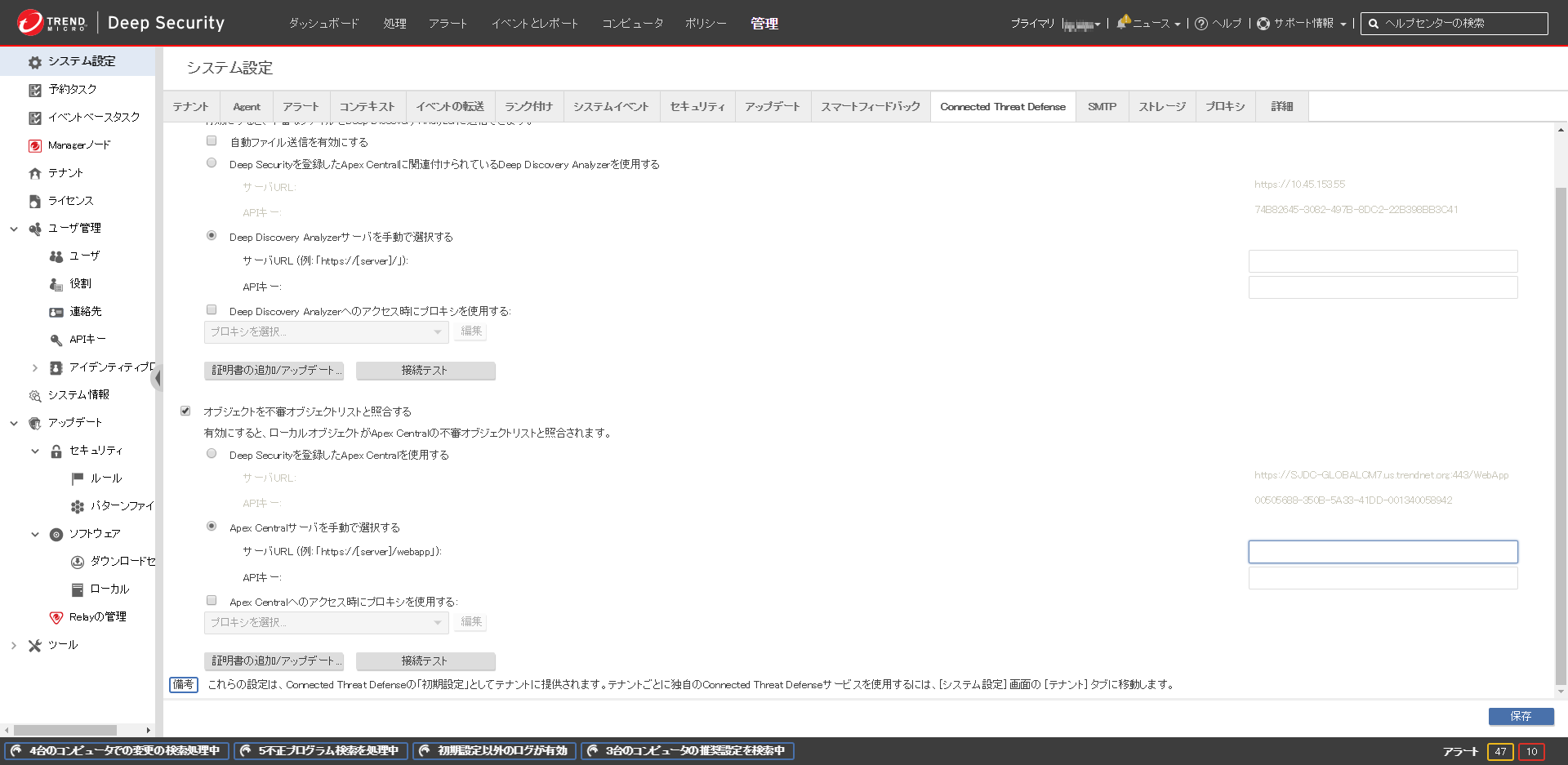Click the Help question mark icon
Screen dimensions: 1568x765
click(x=1200, y=24)
